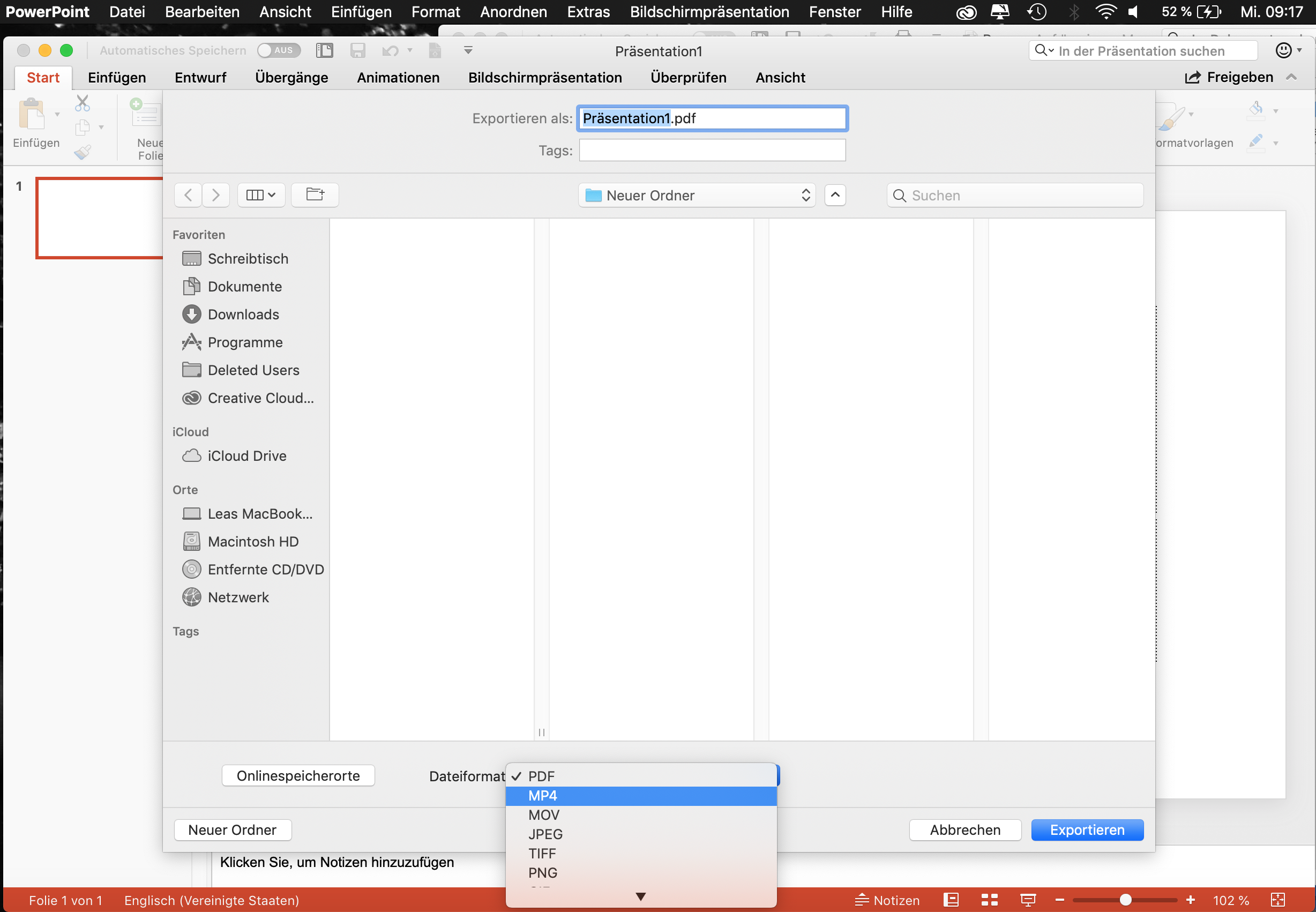Open the Überprüfen ribbon tab
1316x912 pixels.
(689, 77)
